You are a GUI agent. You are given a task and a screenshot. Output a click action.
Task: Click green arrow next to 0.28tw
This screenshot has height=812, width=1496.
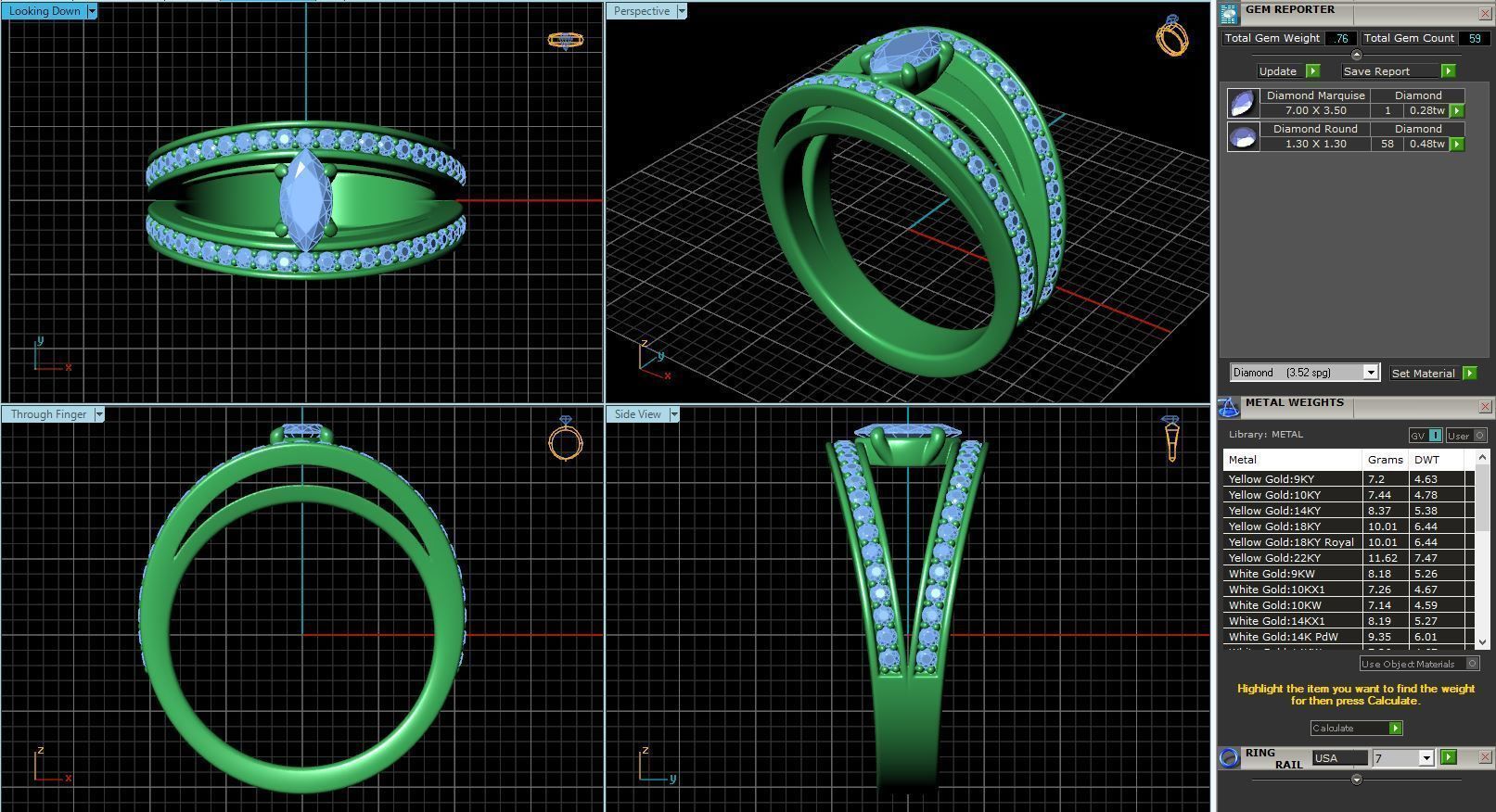point(1456,111)
